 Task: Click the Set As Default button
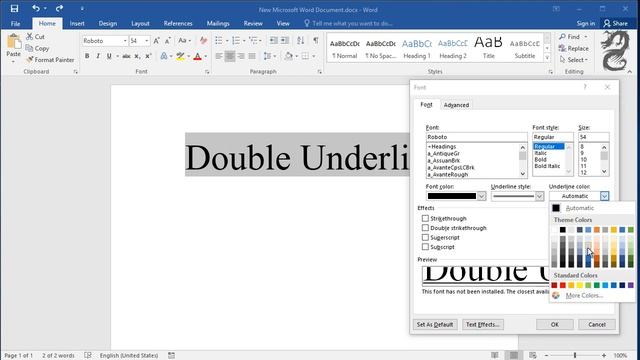click(435, 324)
